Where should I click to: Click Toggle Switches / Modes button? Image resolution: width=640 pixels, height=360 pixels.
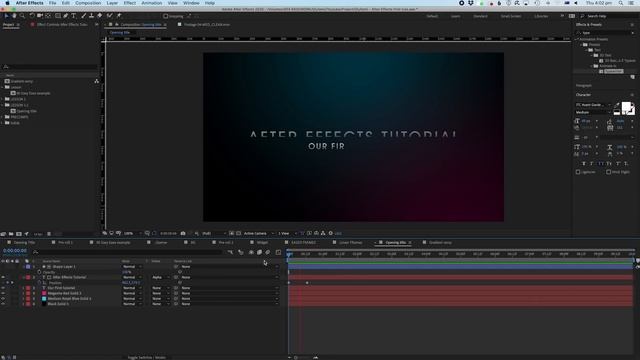(x=147, y=358)
